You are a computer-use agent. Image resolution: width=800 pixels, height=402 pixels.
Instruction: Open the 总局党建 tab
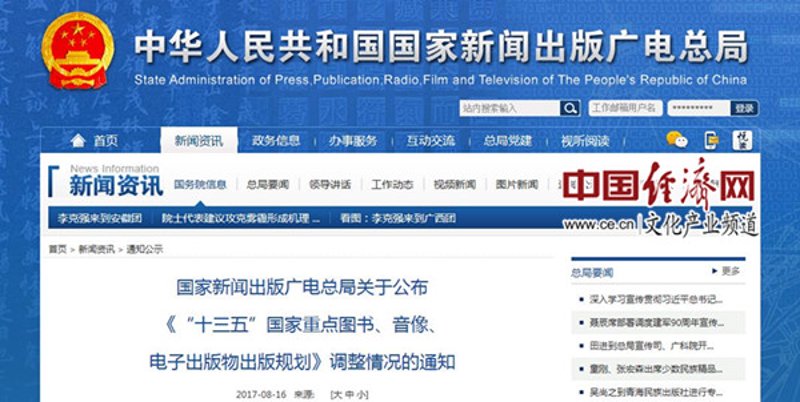[x=508, y=141]
